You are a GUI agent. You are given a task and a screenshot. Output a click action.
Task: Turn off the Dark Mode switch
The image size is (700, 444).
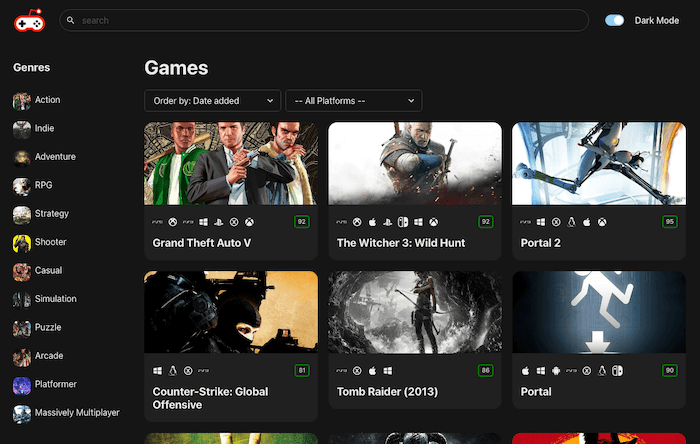(x=614, y=20)
